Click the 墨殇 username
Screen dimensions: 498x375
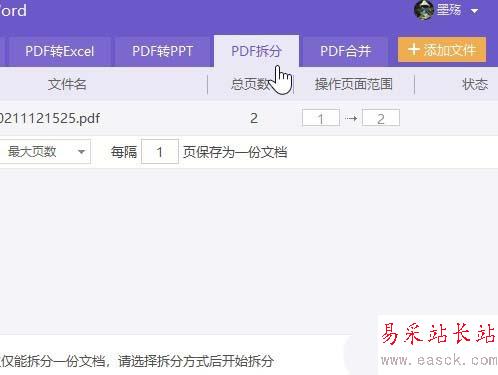(449, 10)
